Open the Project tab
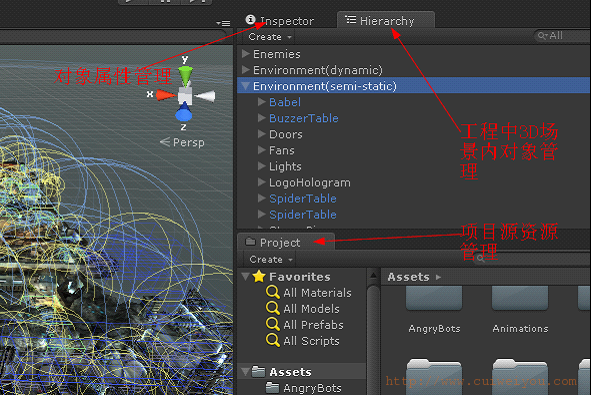Image resolution: width=591 pixels, height=395 pixels. tap(286, 242)
